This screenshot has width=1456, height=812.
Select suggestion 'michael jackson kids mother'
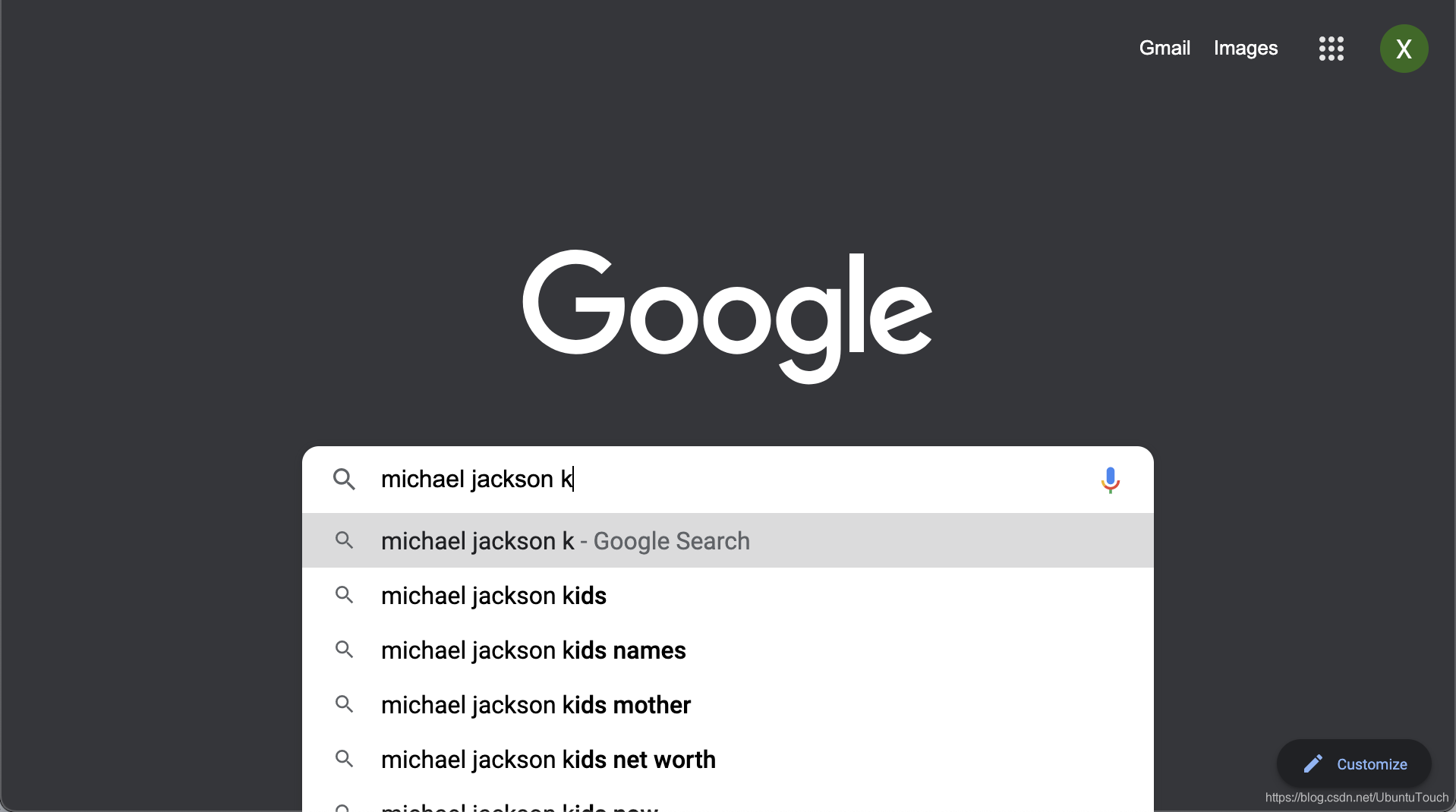(535, 706)
